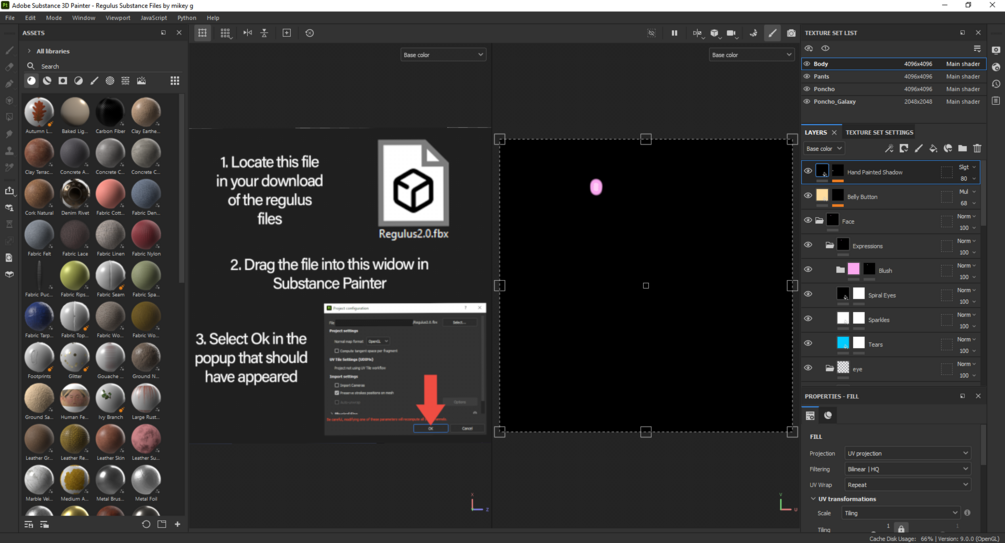Open the File menu

pos(10,18)
